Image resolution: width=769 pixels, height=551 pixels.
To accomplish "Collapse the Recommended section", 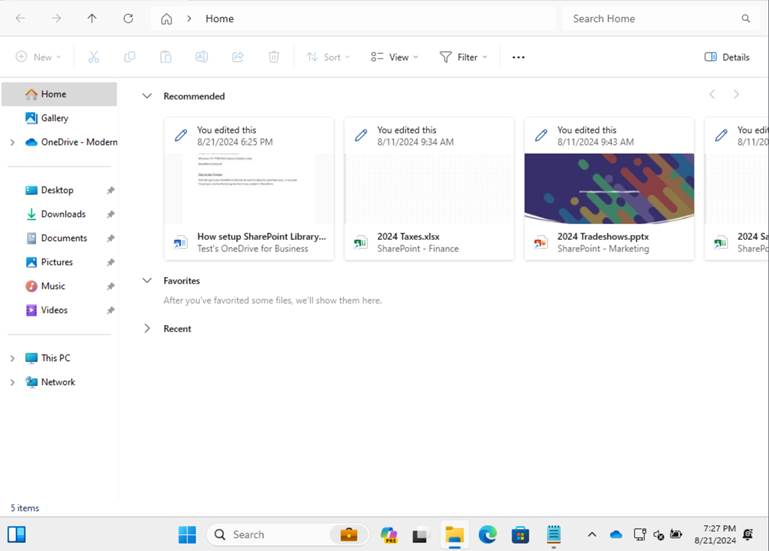I will pyautogui.click(x=147, y=96).
